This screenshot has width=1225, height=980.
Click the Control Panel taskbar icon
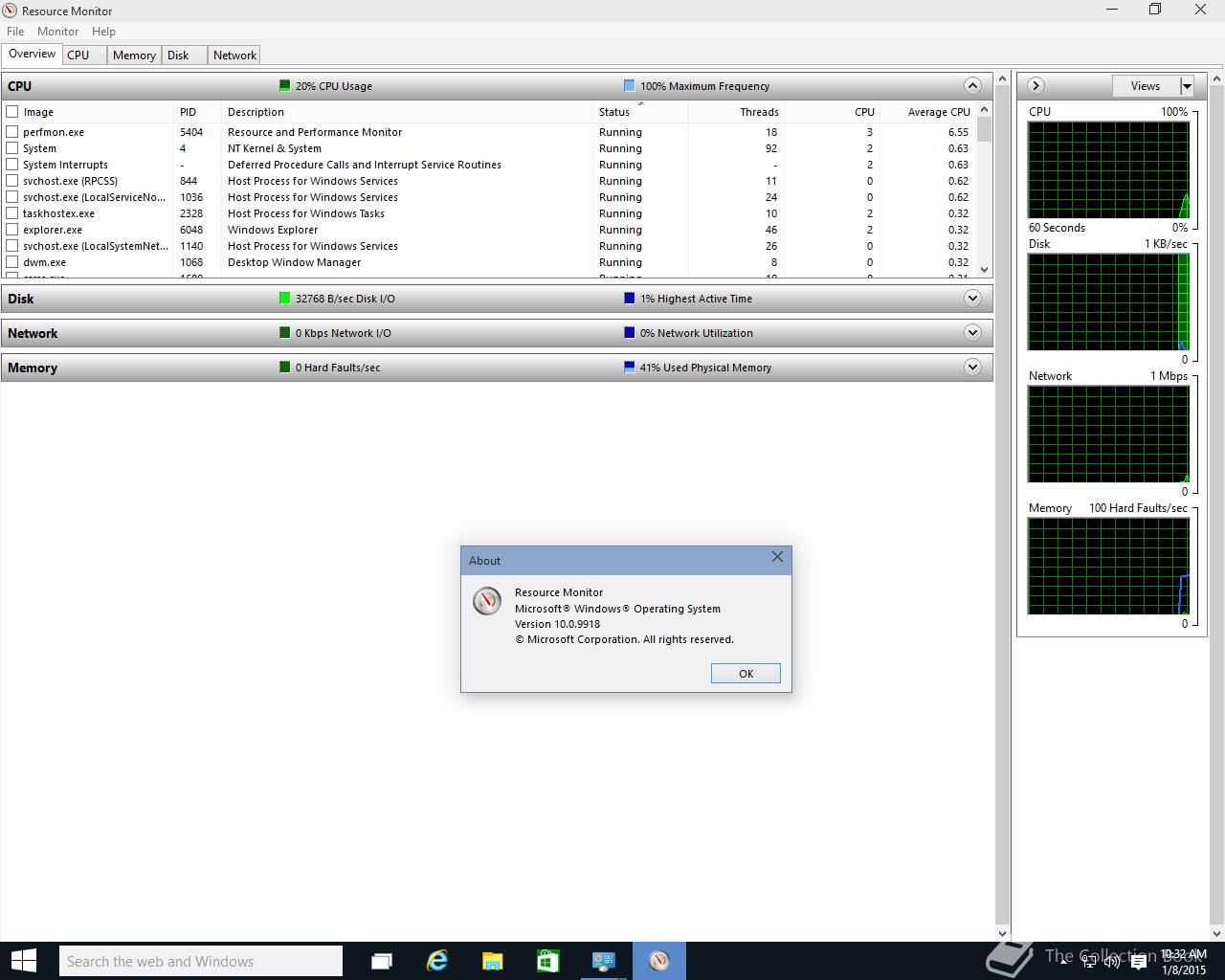[x=603, y=961]
